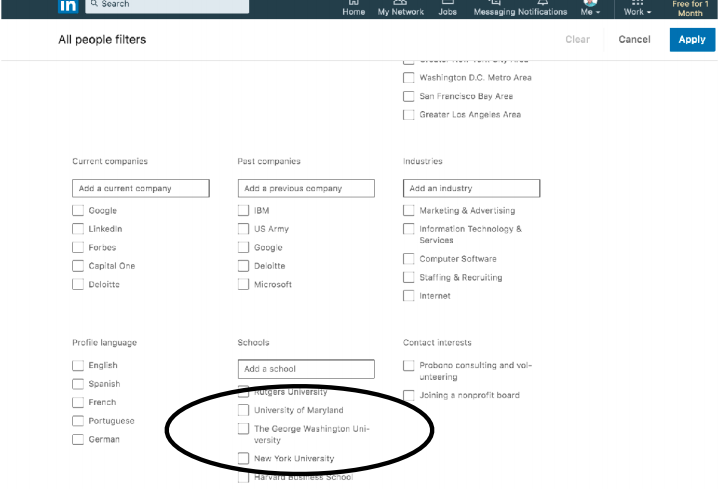Tick Greater Los Angeles Area checkbox

(409, 115)
